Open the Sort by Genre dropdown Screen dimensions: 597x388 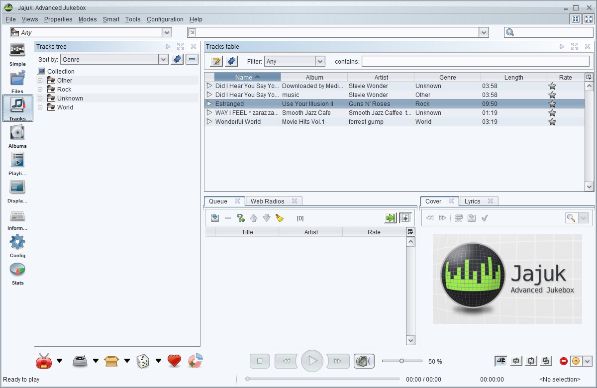click(163, 59)
